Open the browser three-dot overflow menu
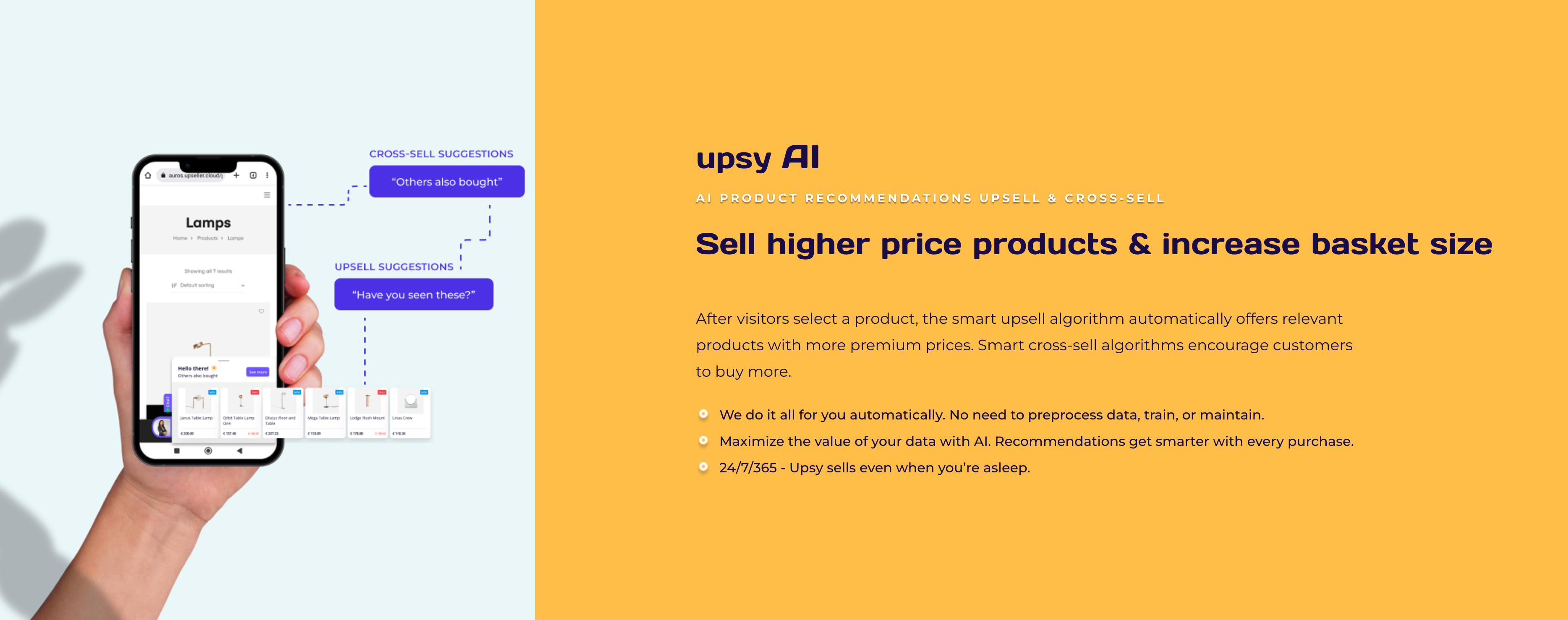Viewport: 1568px width, 620px height. [x=267, y=175]
